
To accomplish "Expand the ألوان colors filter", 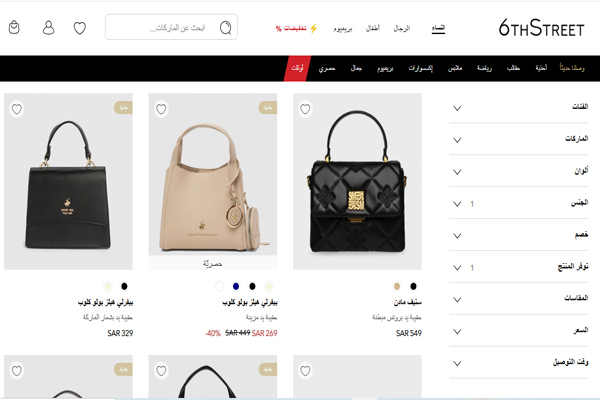I will tap(519, 171).
